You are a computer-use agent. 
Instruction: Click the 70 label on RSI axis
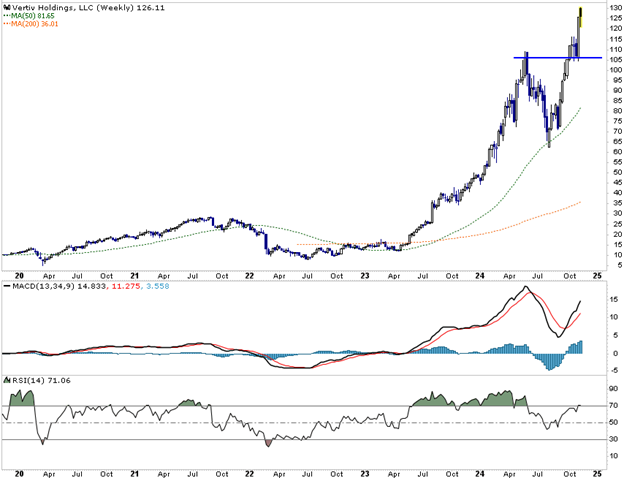point(615,406)
